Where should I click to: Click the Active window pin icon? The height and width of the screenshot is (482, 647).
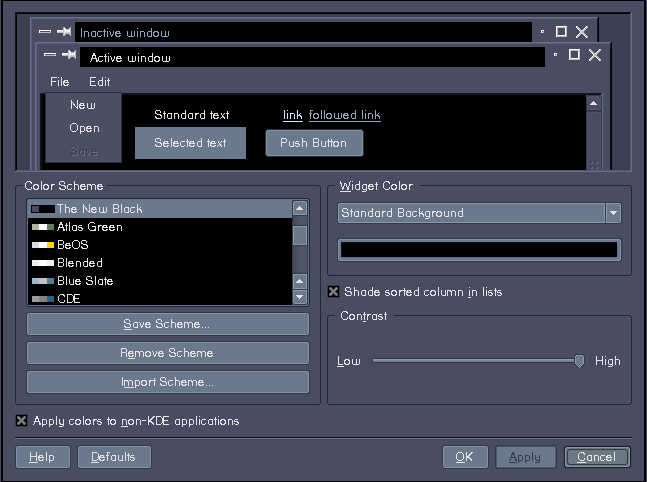click(69, 54)
